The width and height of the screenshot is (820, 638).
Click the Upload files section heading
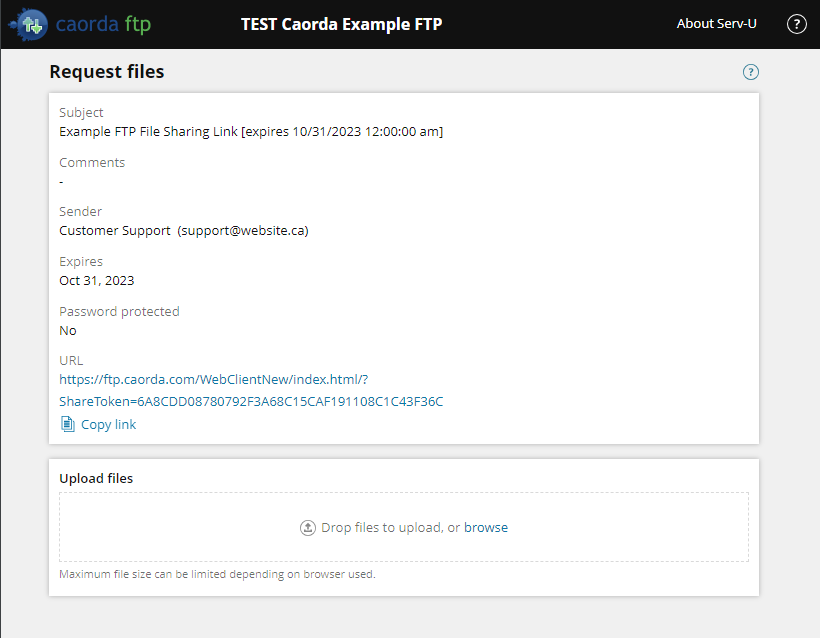(96, 478)
